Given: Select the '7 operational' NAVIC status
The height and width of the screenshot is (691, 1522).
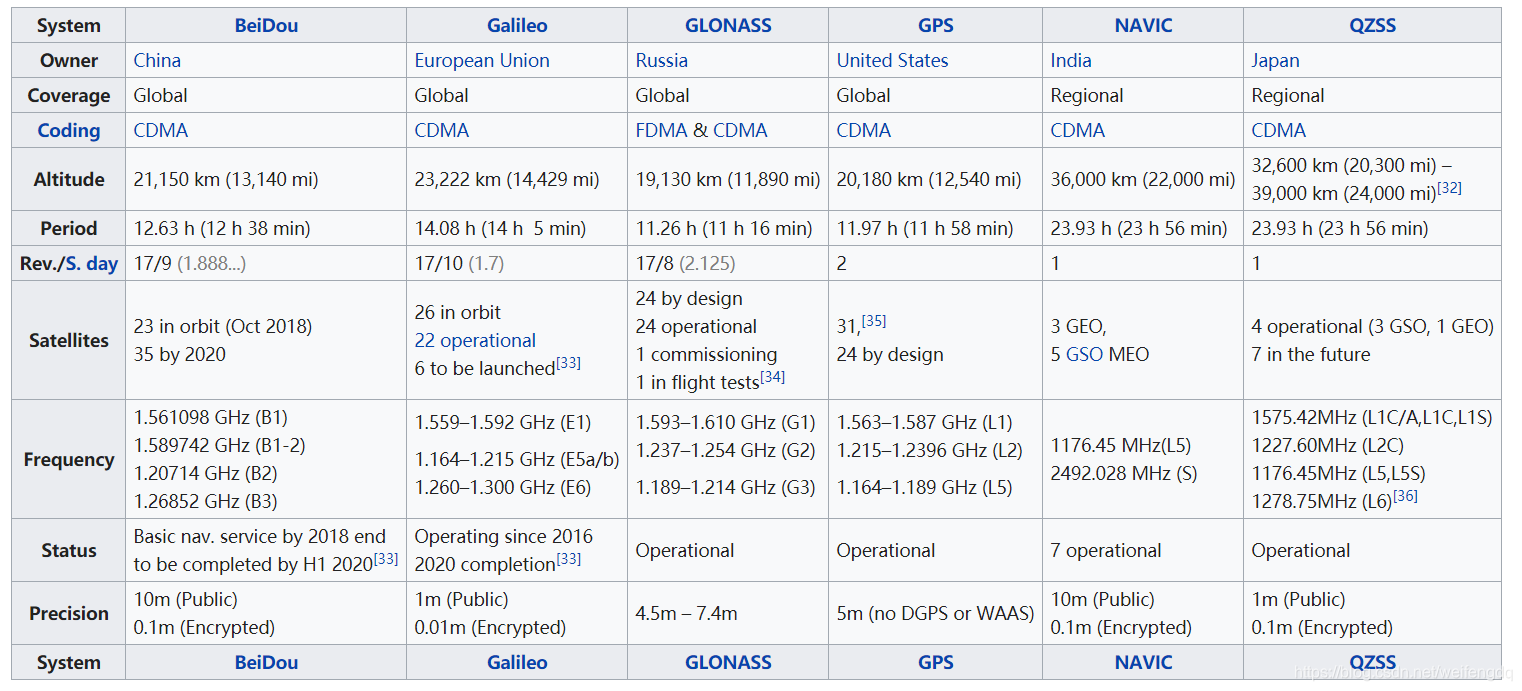Looking at the screenshot, I should click(1106, 550).
